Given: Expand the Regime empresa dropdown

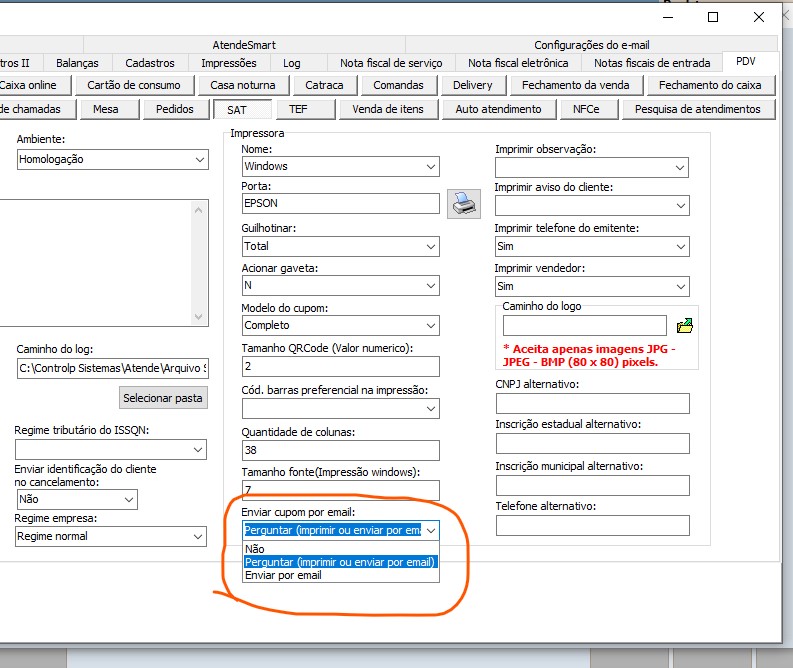Looking at the screenshot, I should pyautogui.click(x=111, y=537).
